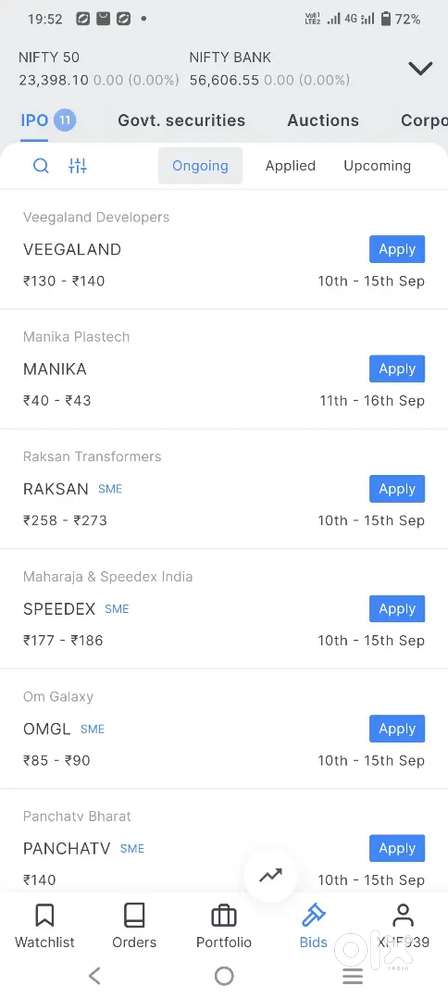
Task: Tap the Android home circle button
Action: point(224,976)
